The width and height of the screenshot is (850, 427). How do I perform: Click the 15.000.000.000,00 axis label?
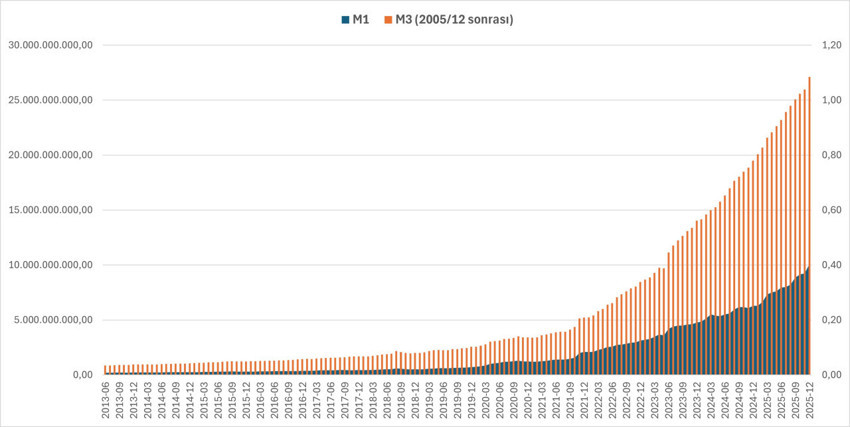[x=50, y=210]
